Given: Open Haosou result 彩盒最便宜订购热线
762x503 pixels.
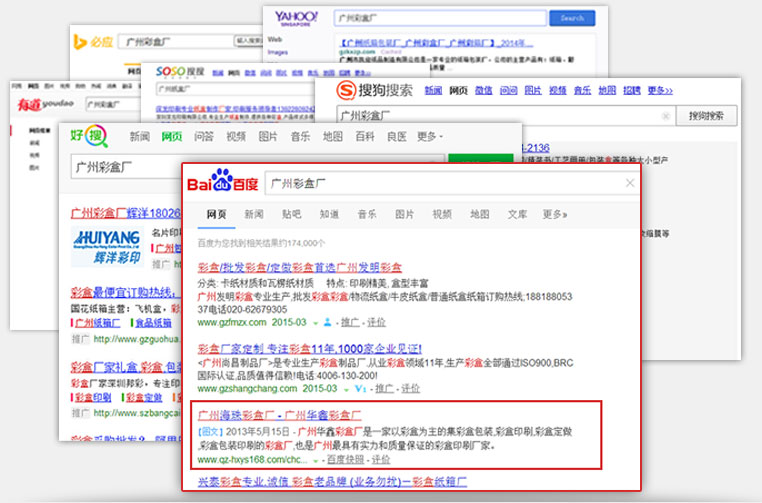Looking at the screenshot, I should coord(124,292).
